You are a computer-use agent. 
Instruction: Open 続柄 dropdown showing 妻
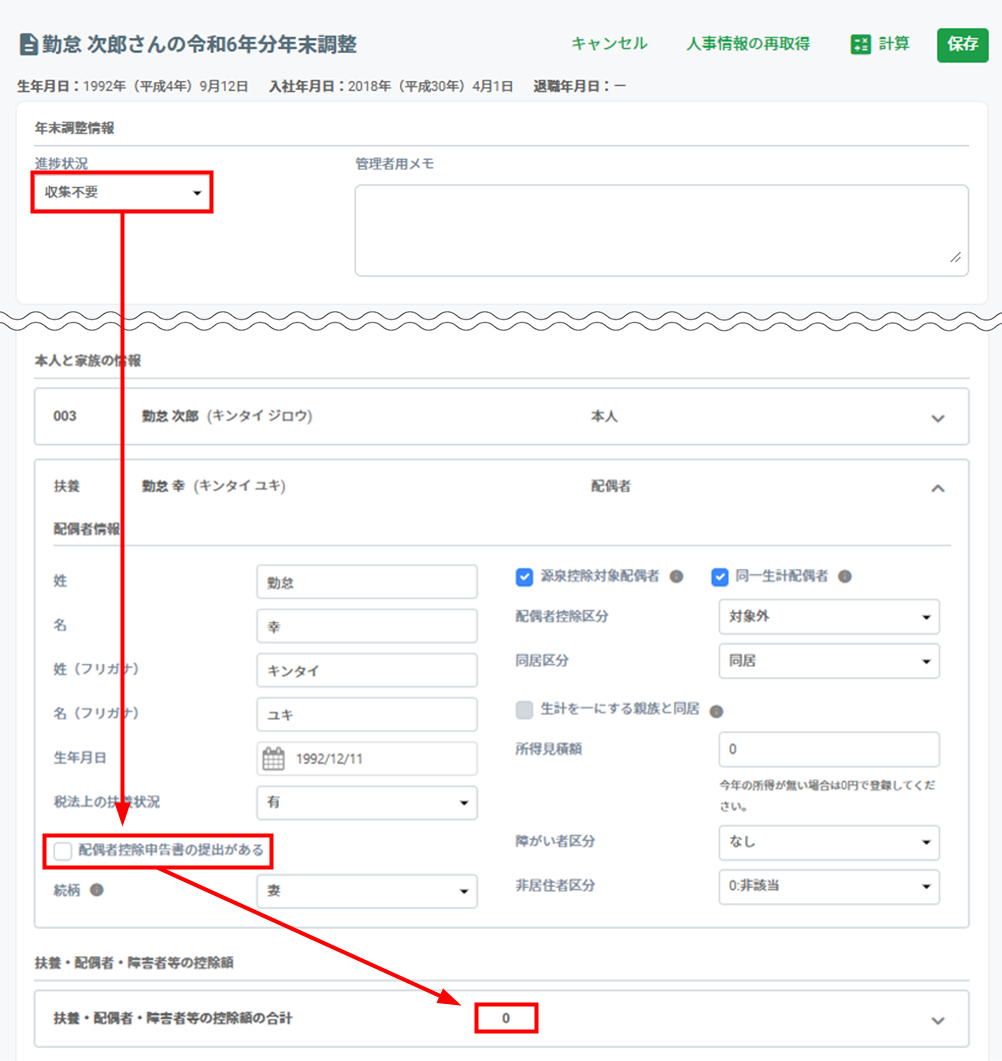367,891
